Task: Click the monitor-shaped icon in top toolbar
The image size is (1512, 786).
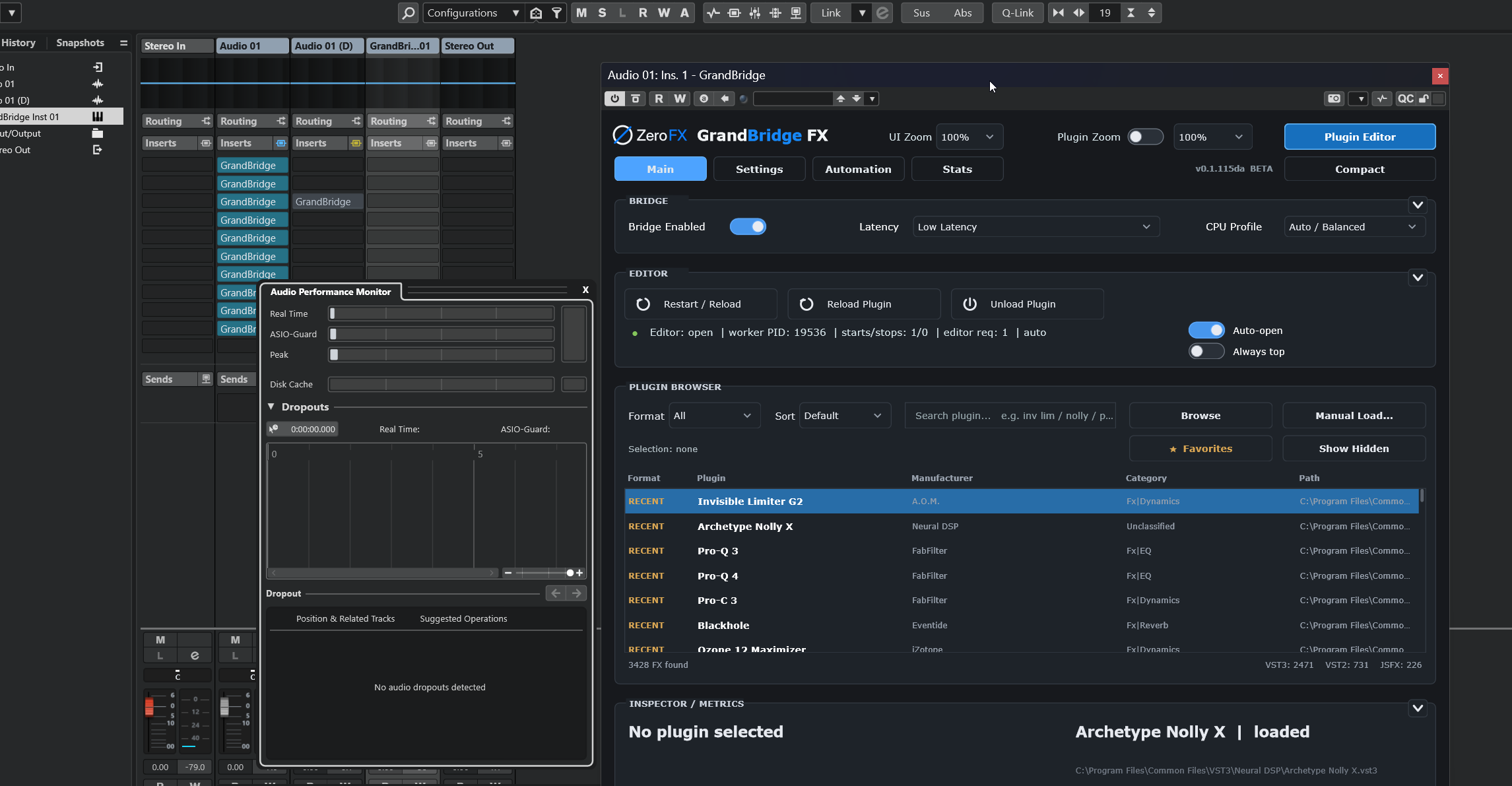Action: pos(796,13)
